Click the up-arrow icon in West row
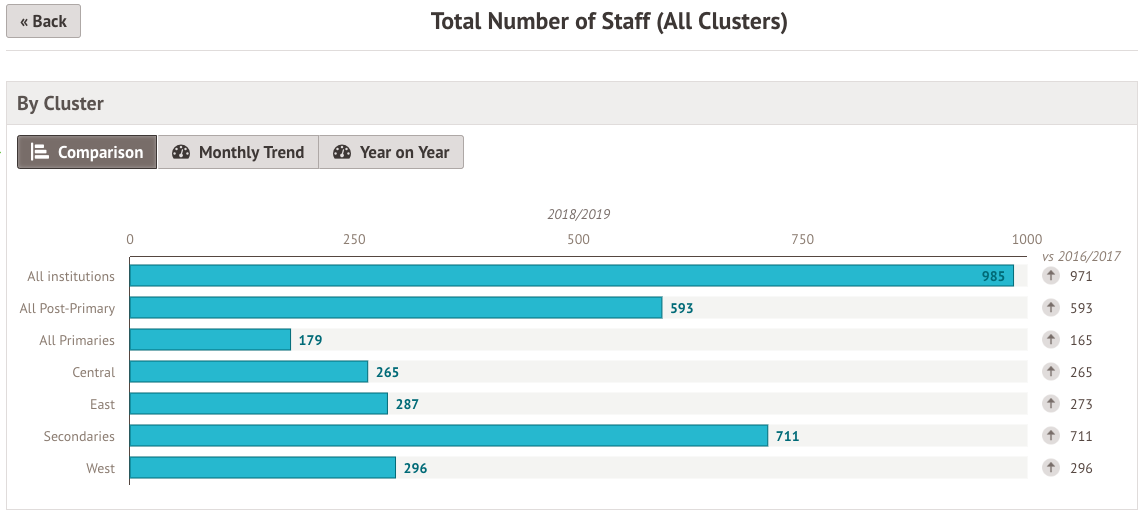This screenshot has height=518, width=1148. point(1050,468)
